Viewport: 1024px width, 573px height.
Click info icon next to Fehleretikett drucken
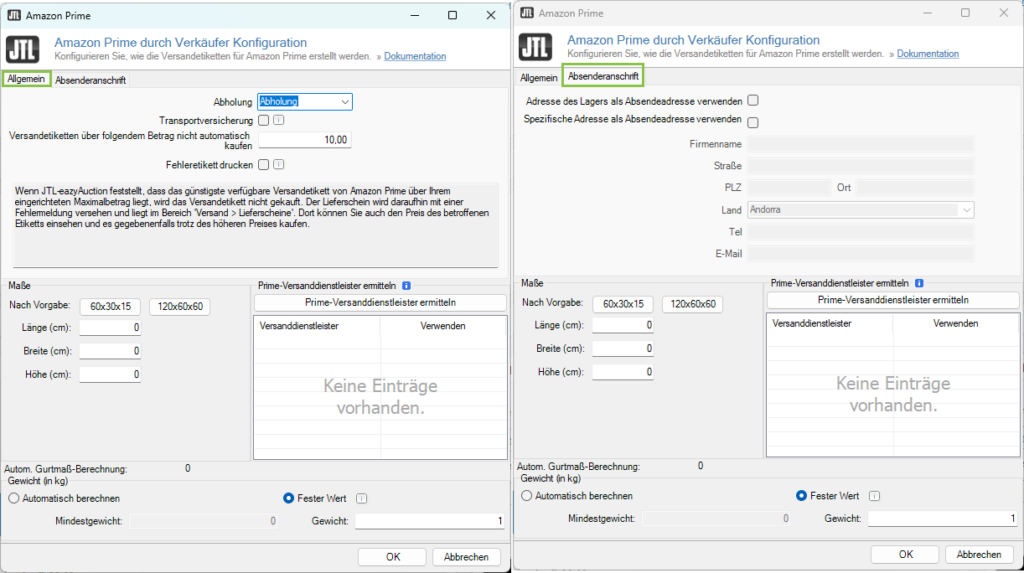[279, 165]
